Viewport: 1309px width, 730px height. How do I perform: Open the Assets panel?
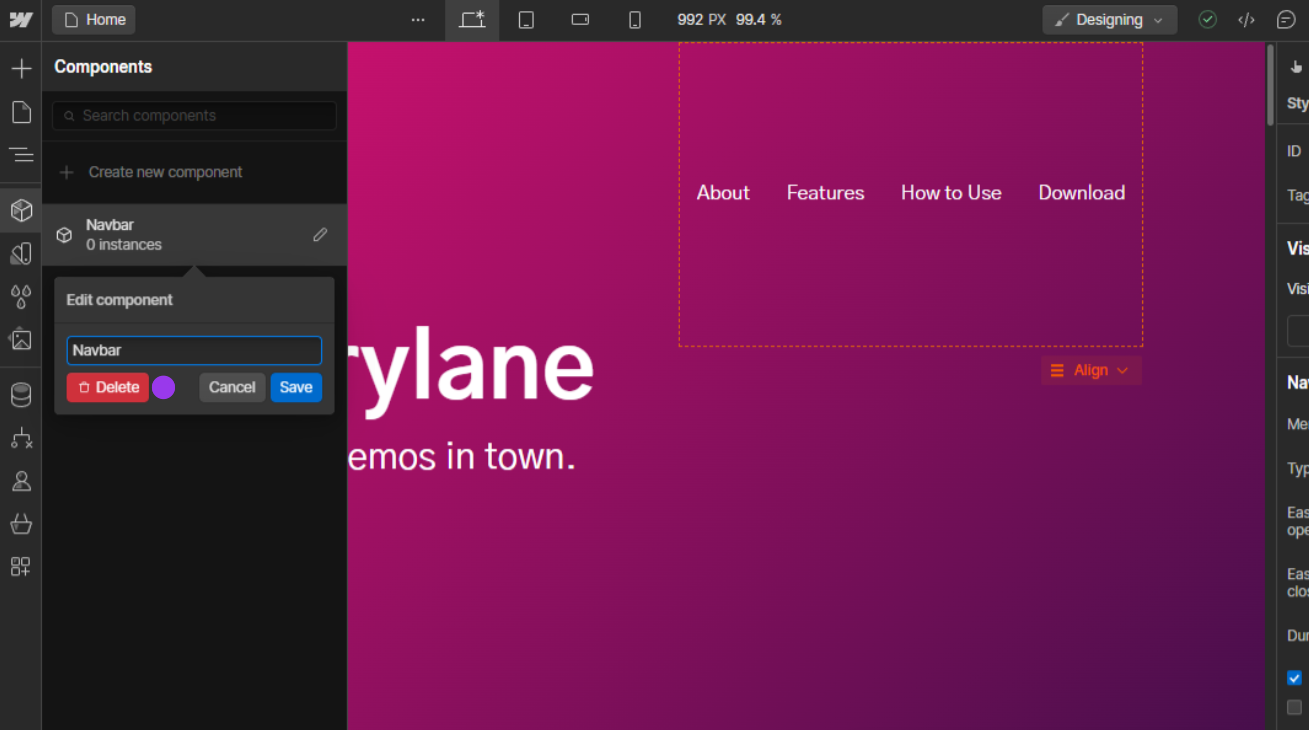pos(21,339)
